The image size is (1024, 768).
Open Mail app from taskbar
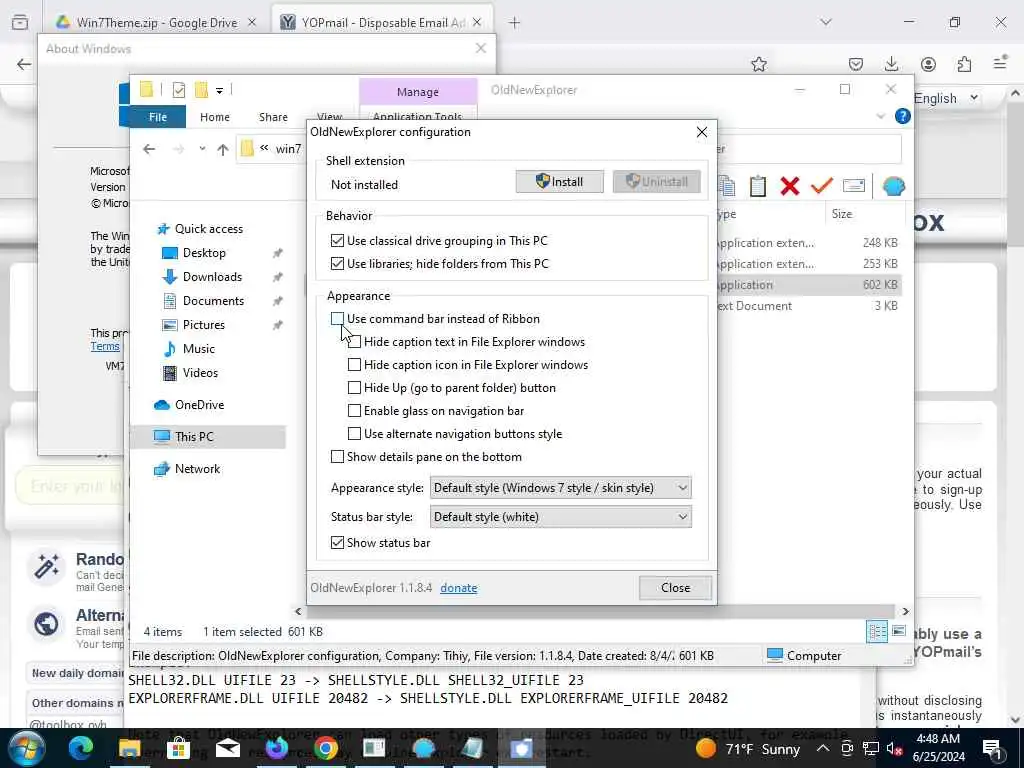click(227, 748)
